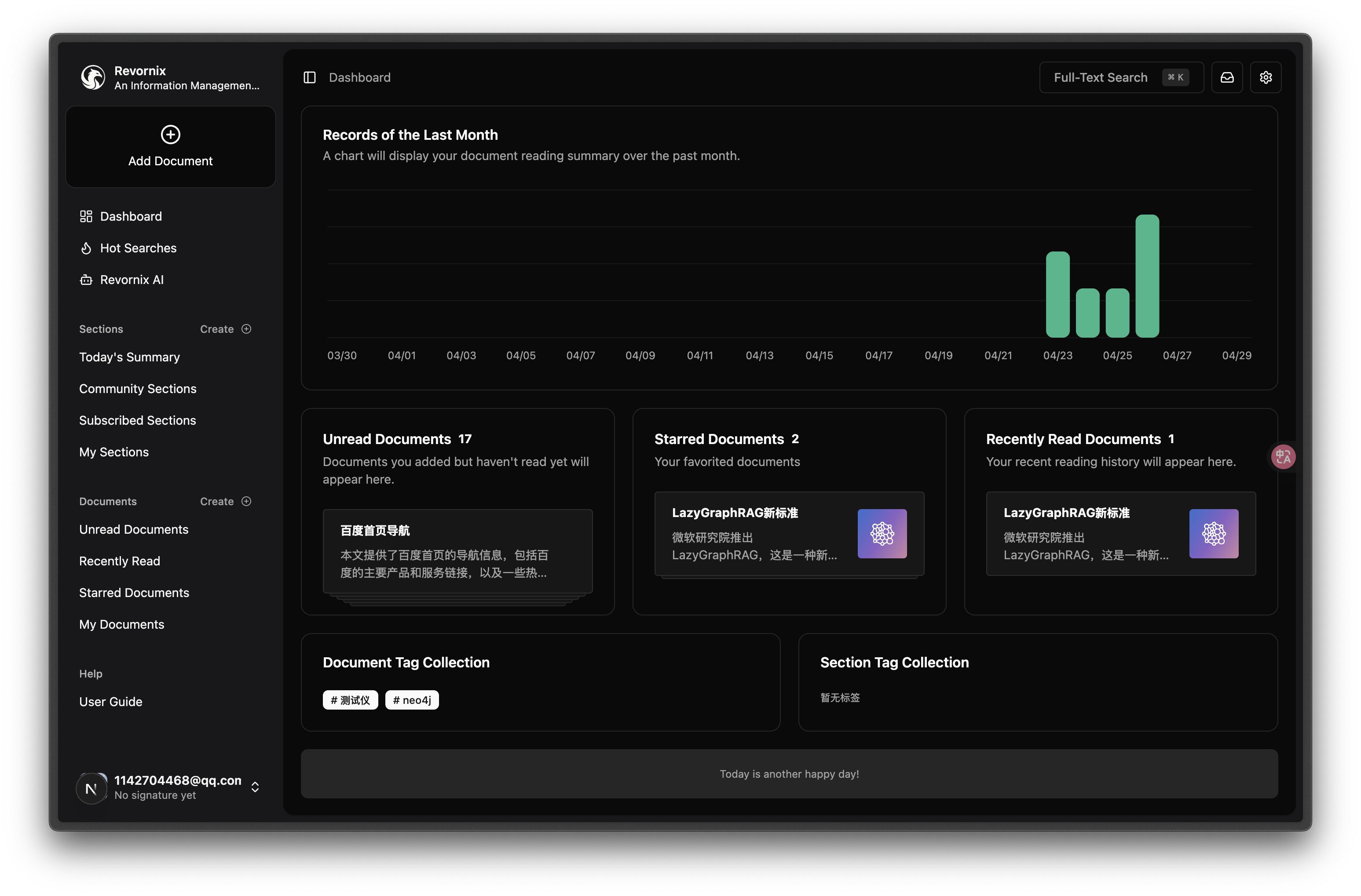The width and height of the screenshot is (1361, 896).
Task: Open the Full-Text Search field
Action: tap(1121, 77)
